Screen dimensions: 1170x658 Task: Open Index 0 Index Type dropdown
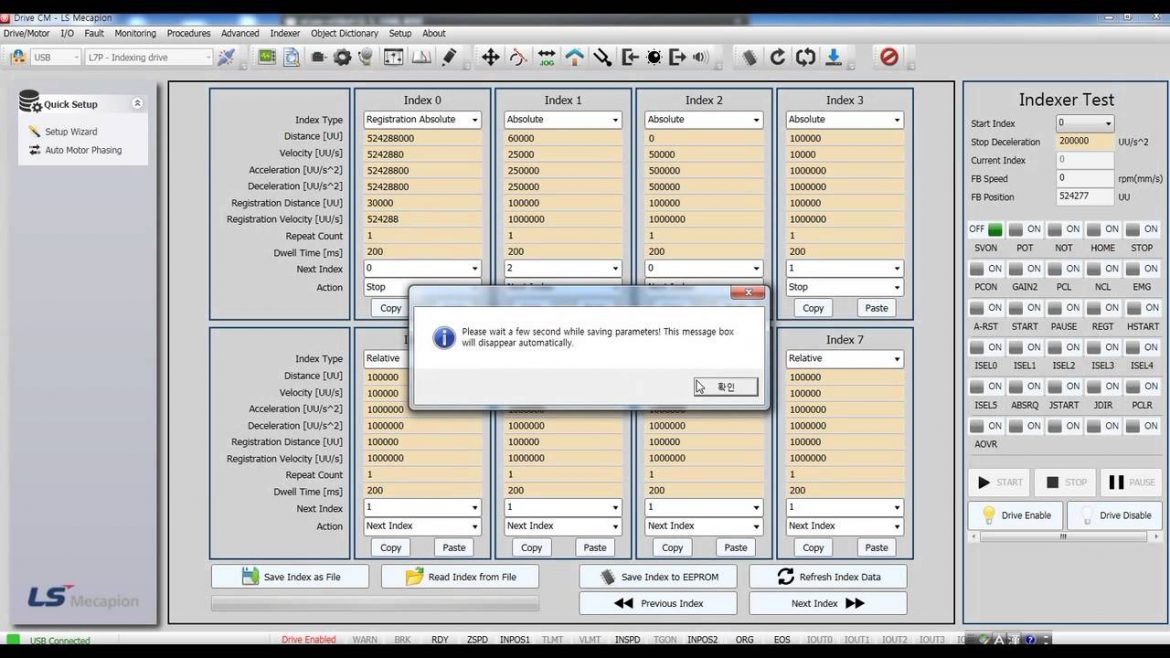[x=422, y=119]
